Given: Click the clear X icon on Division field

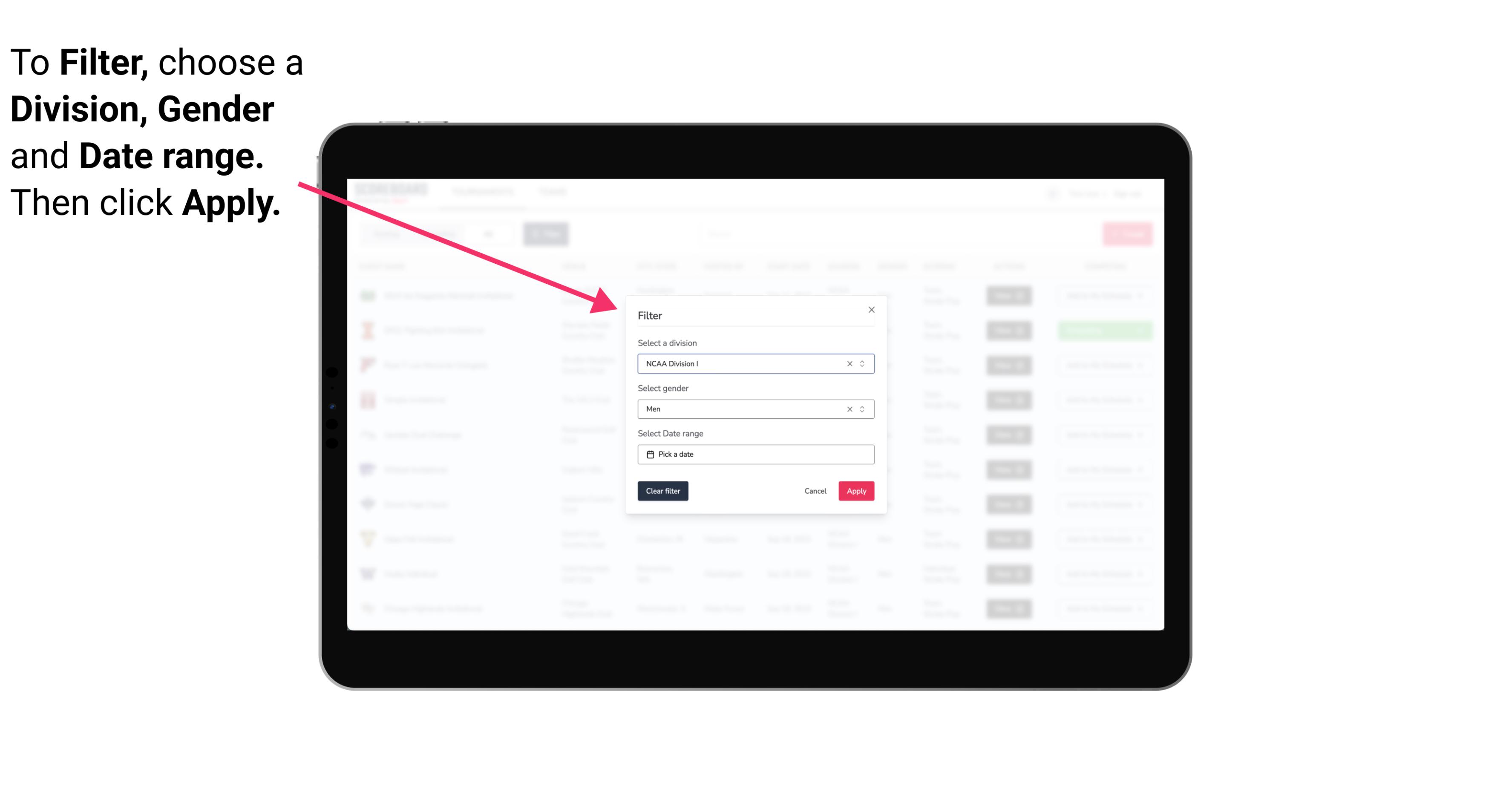Looking at the screenshot, I should point(848,363).
